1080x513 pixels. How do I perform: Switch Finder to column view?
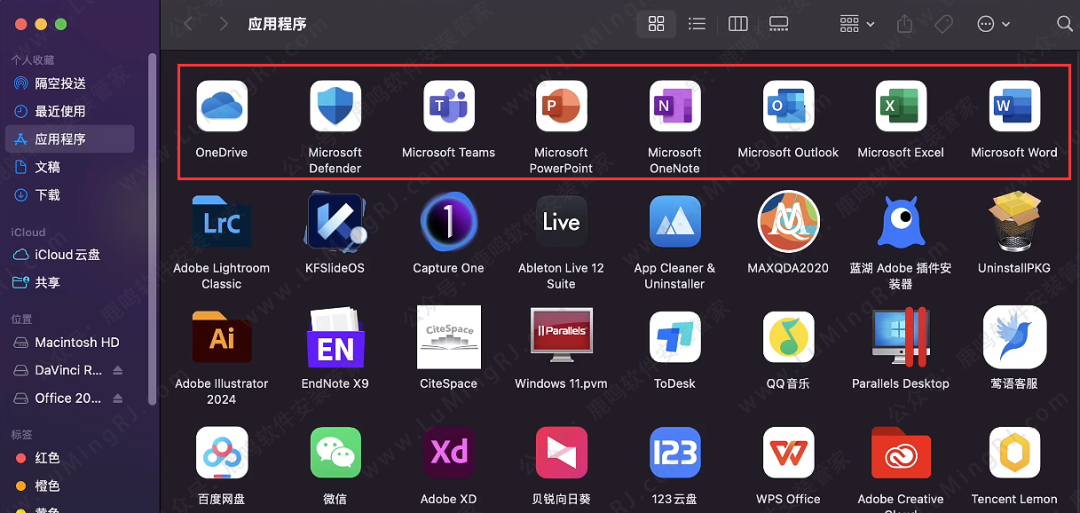pos(738,24)
